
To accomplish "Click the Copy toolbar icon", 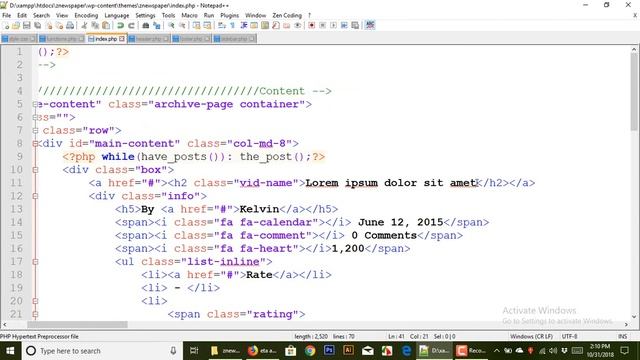I will 95,25.
